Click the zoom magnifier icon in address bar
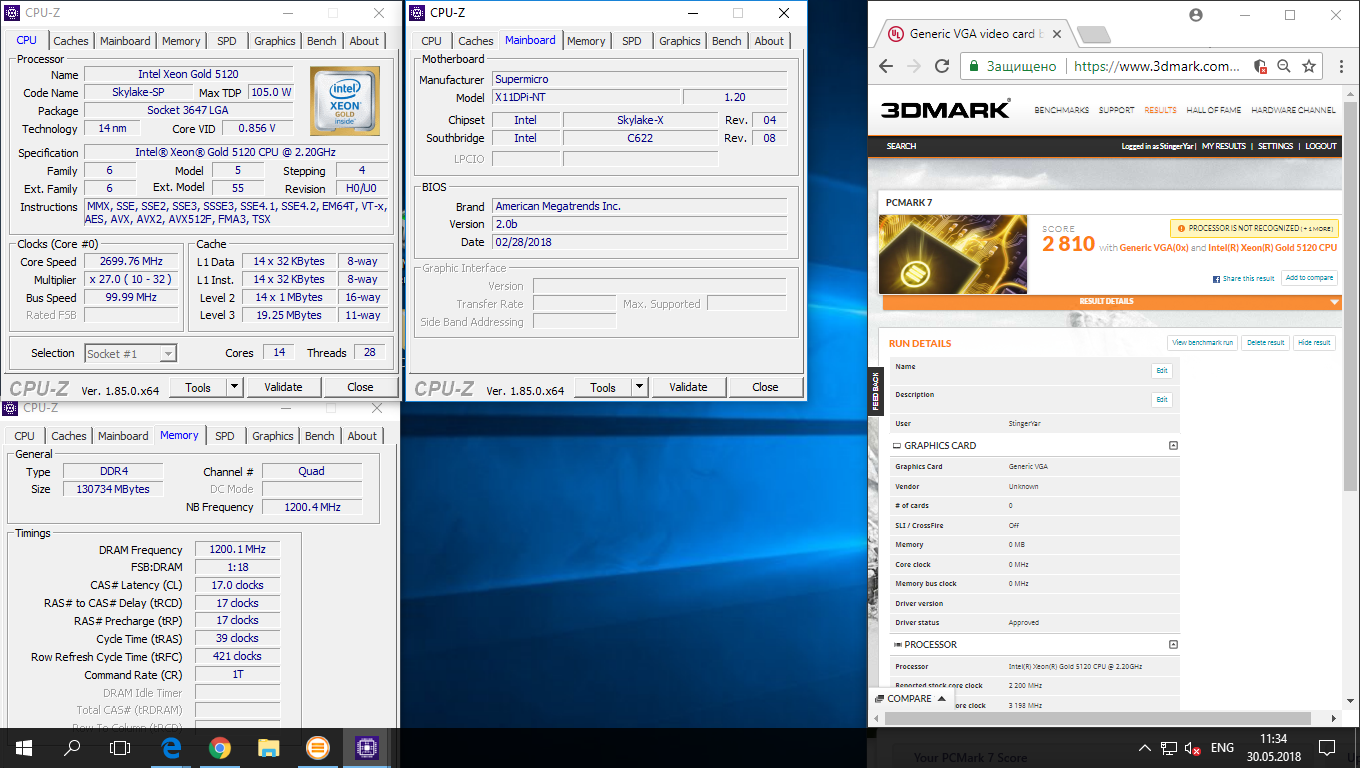Viewport: 1360px width, 768px height. (1285, 66)
